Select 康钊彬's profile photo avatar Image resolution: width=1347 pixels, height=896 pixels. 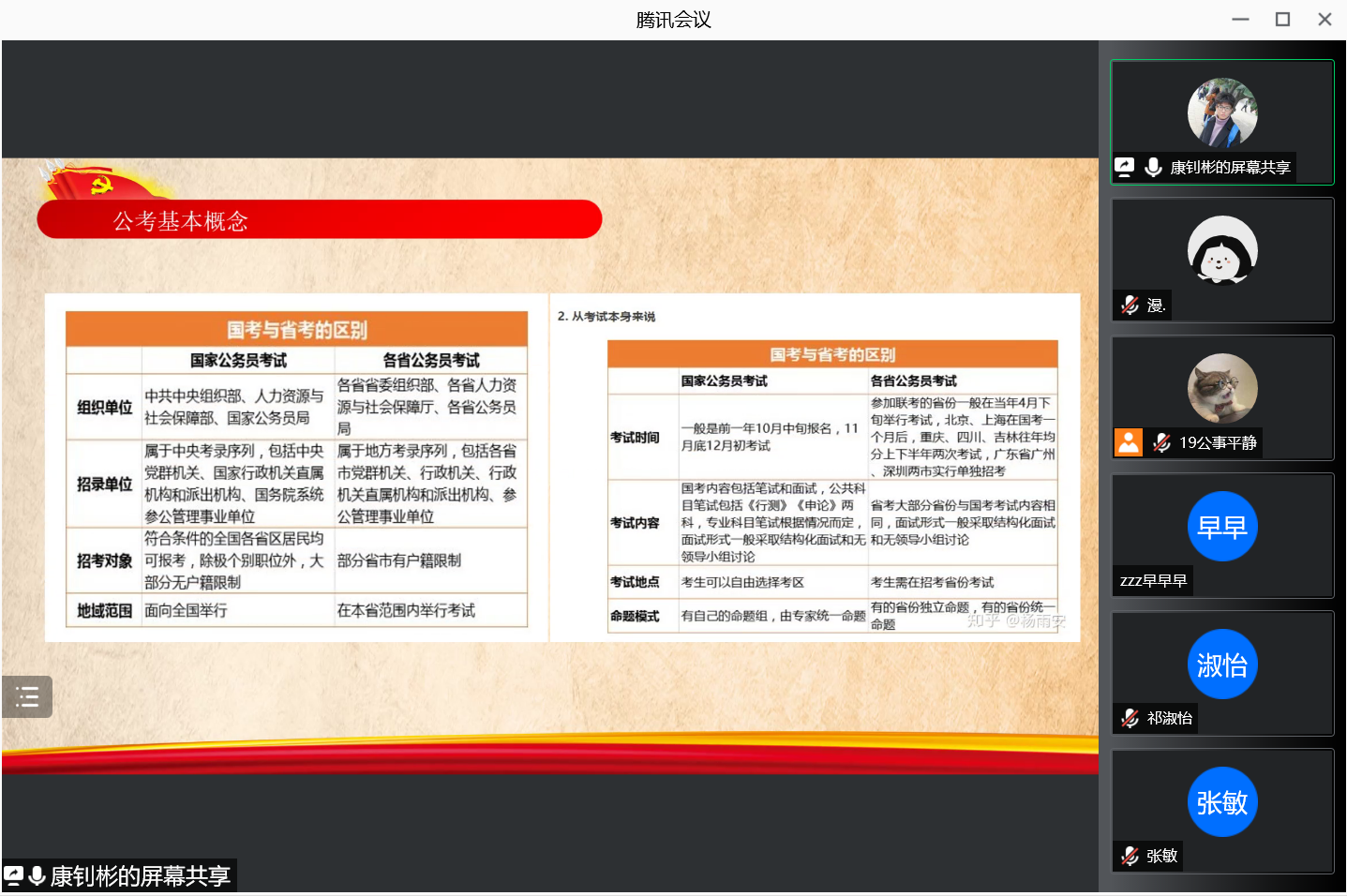point(1222,112)
